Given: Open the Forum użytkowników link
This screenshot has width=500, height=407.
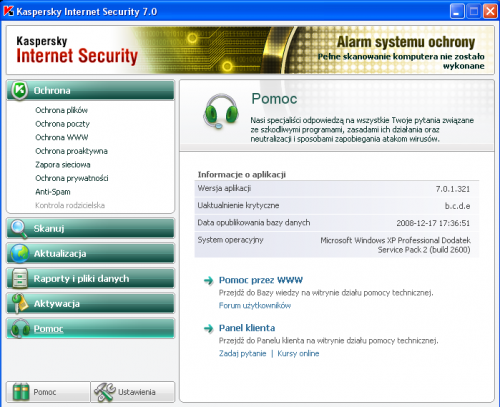Looking at the screenshot, I should click(x=255, y=305).
